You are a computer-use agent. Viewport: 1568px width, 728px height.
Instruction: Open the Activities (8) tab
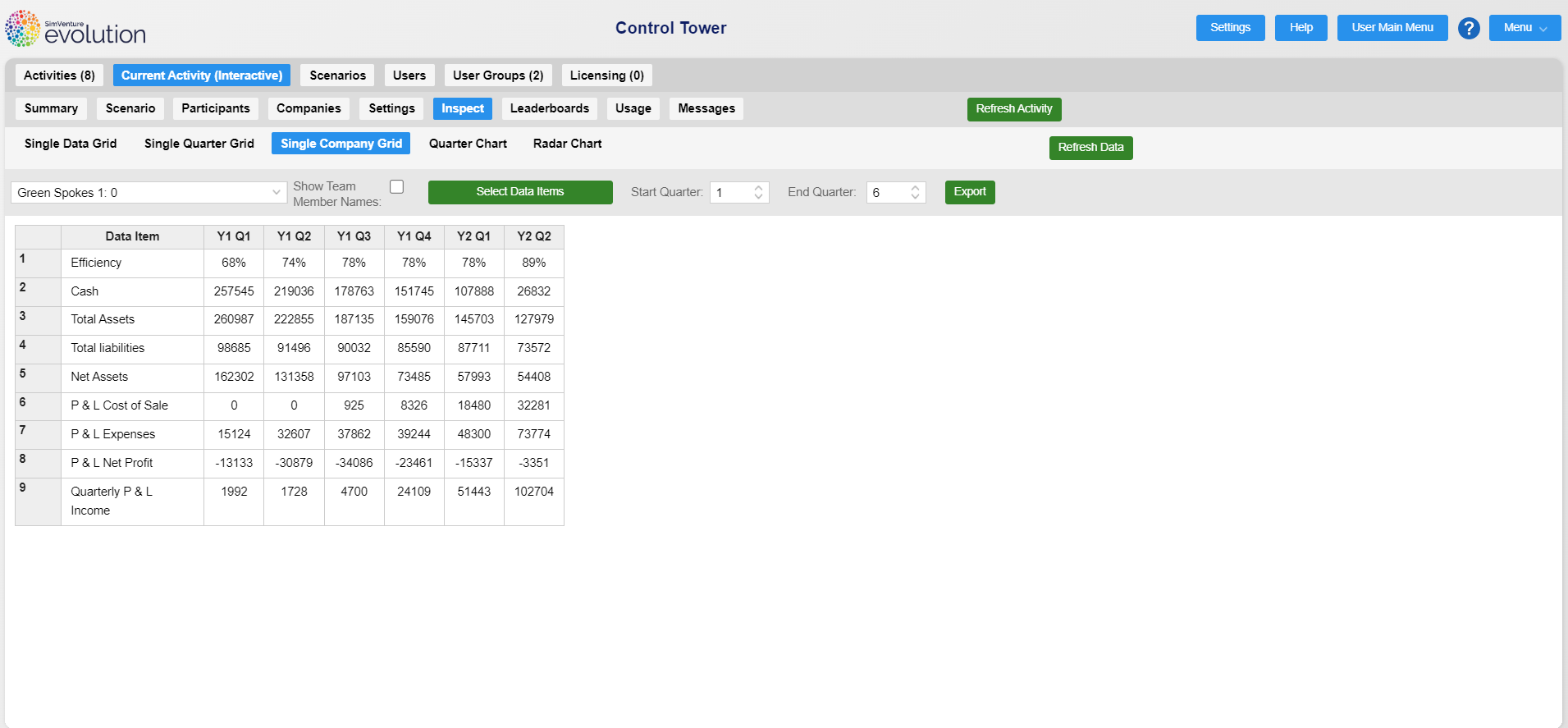(x=59, y=76)
